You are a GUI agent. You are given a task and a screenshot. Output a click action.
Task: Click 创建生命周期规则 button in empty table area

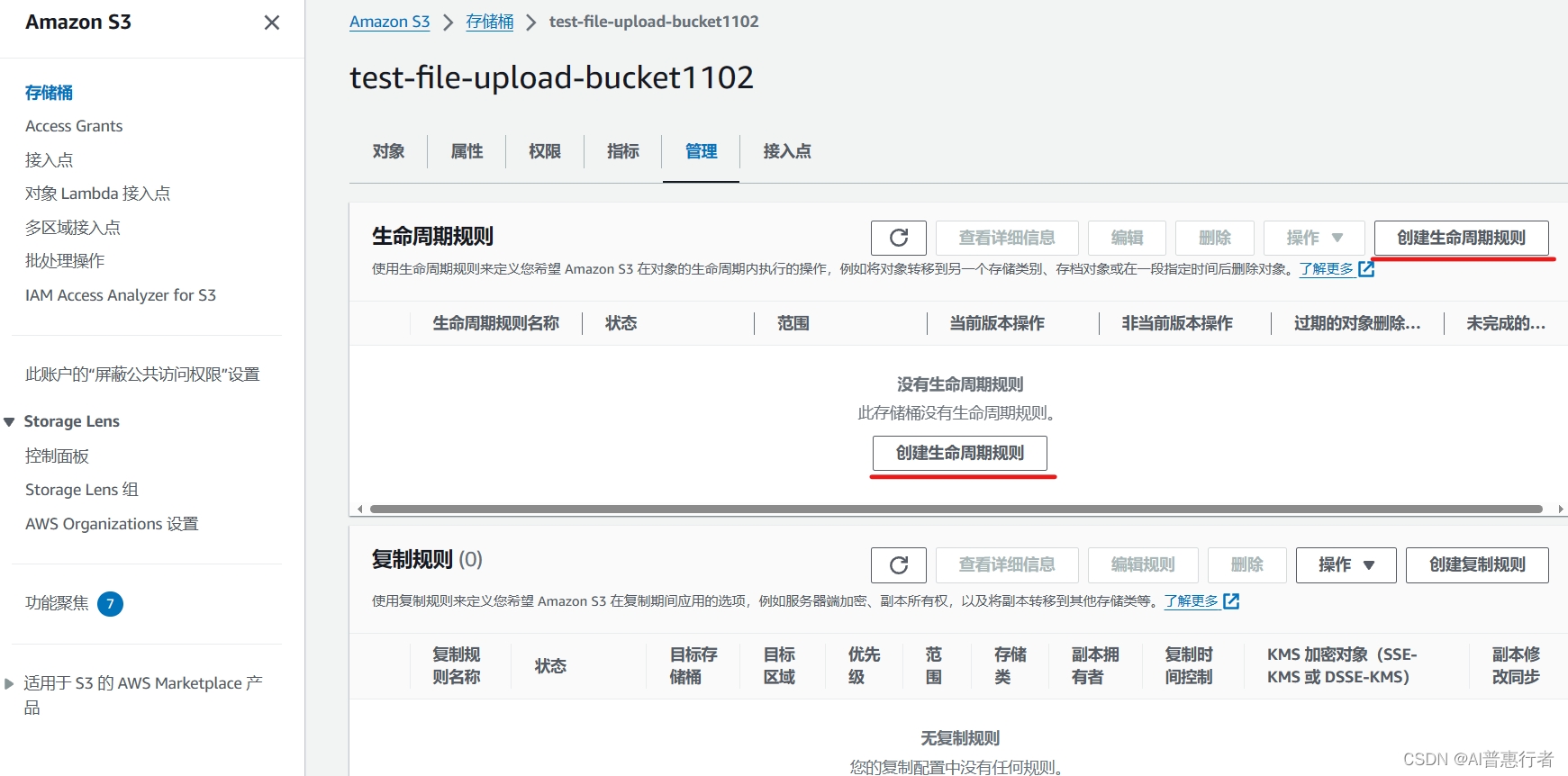[959, 453]
